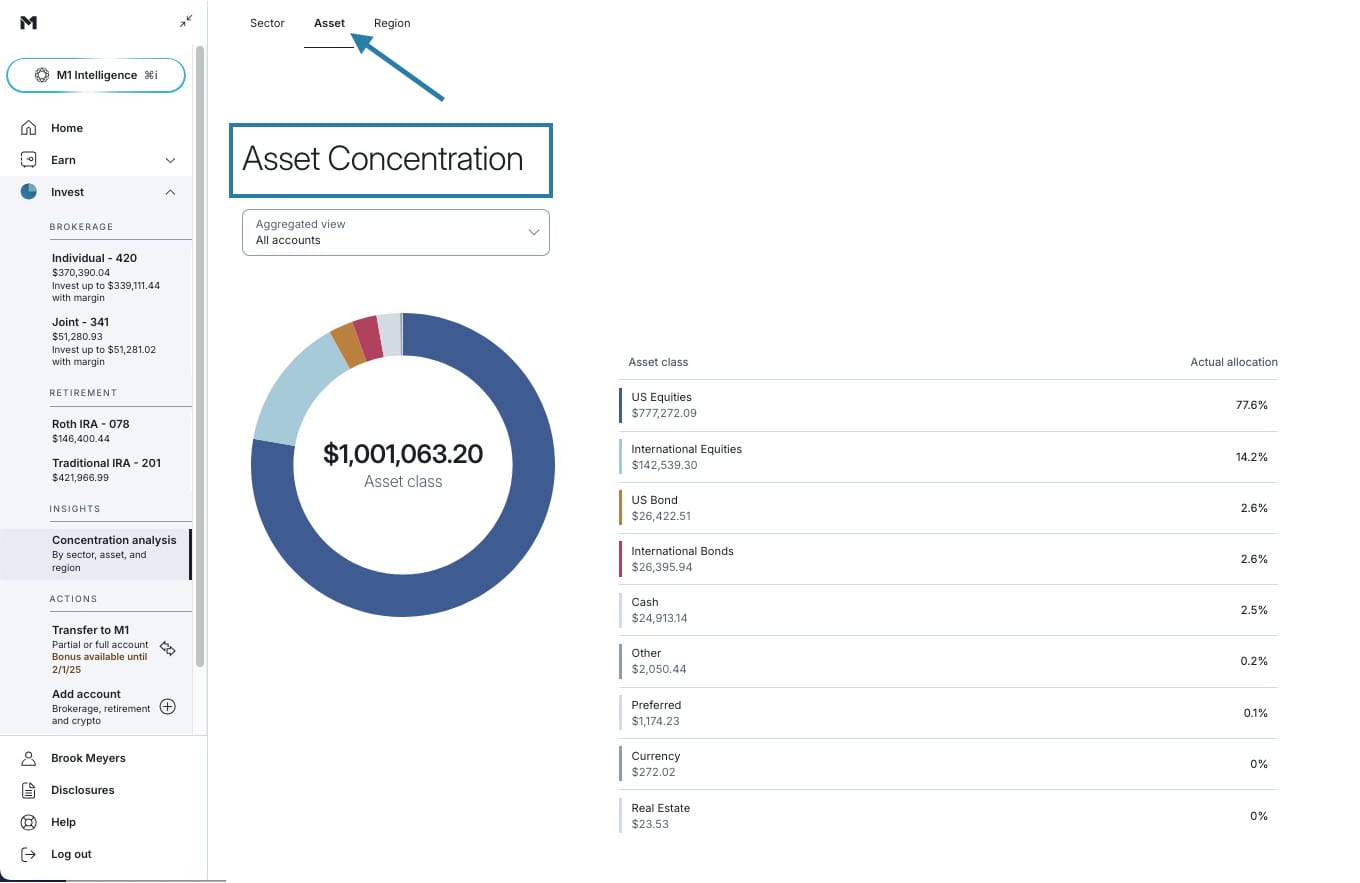Open Brook Meyers profile

point(88,758)
